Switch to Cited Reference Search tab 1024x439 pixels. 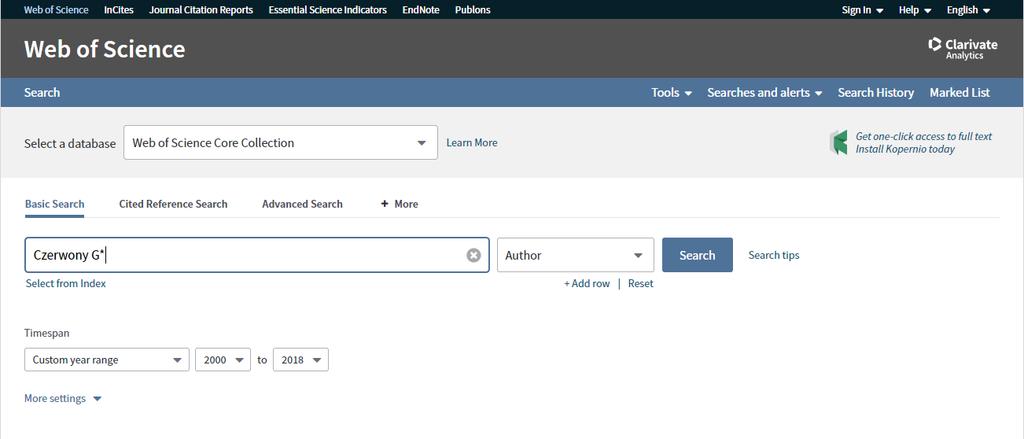tap(173, 204)
